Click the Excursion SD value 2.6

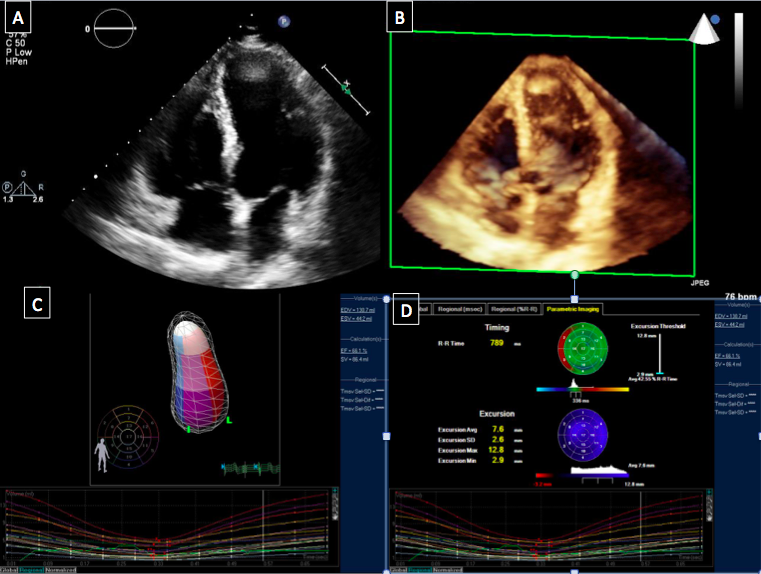(497, 440)
